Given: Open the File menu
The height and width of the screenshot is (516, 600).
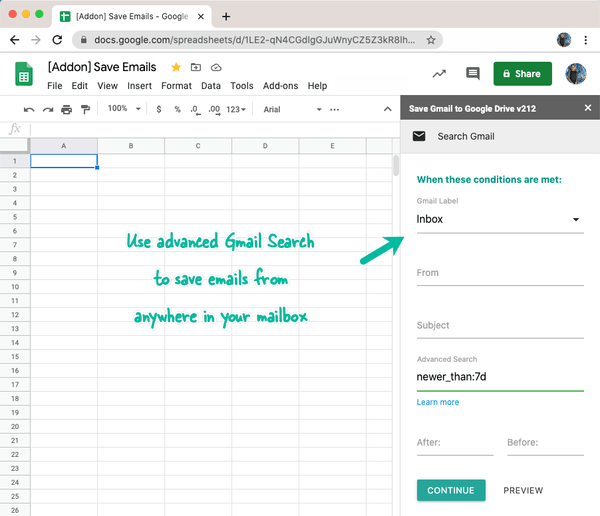Looking at the screenshot, I should [x=55, y=86].
